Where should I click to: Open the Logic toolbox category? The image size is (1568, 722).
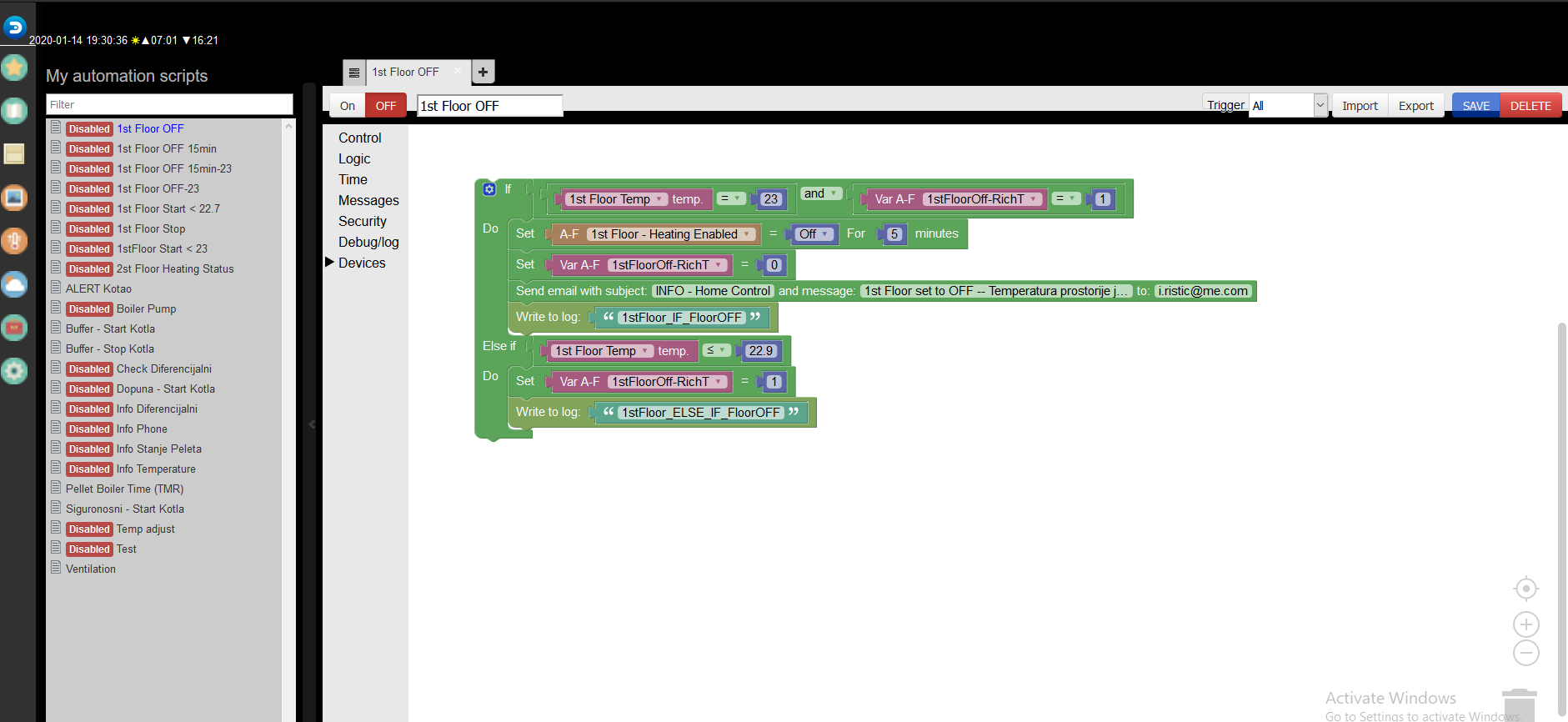click(x=354, y=158)
